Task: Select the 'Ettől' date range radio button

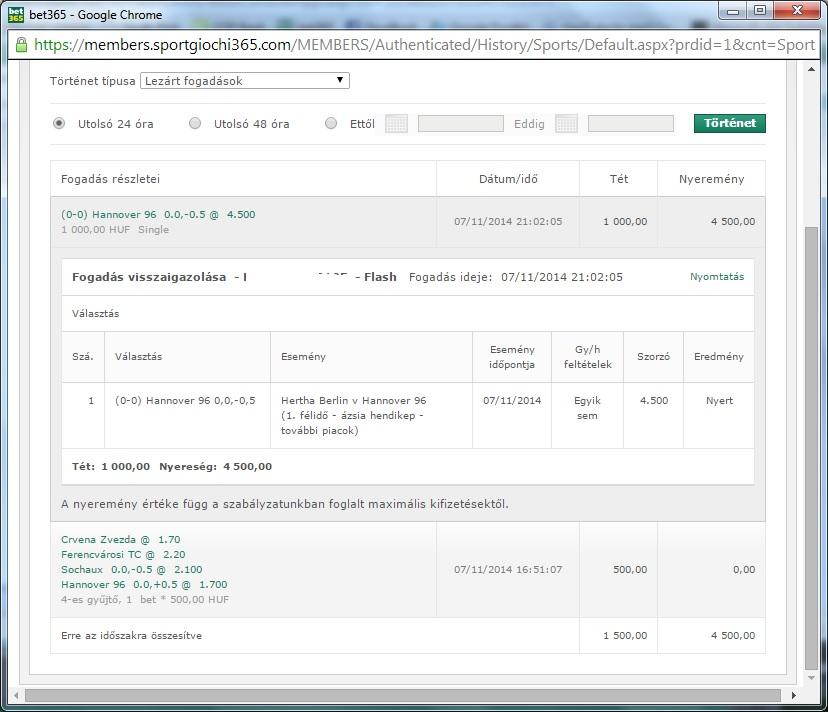Action: coord(331,123)
